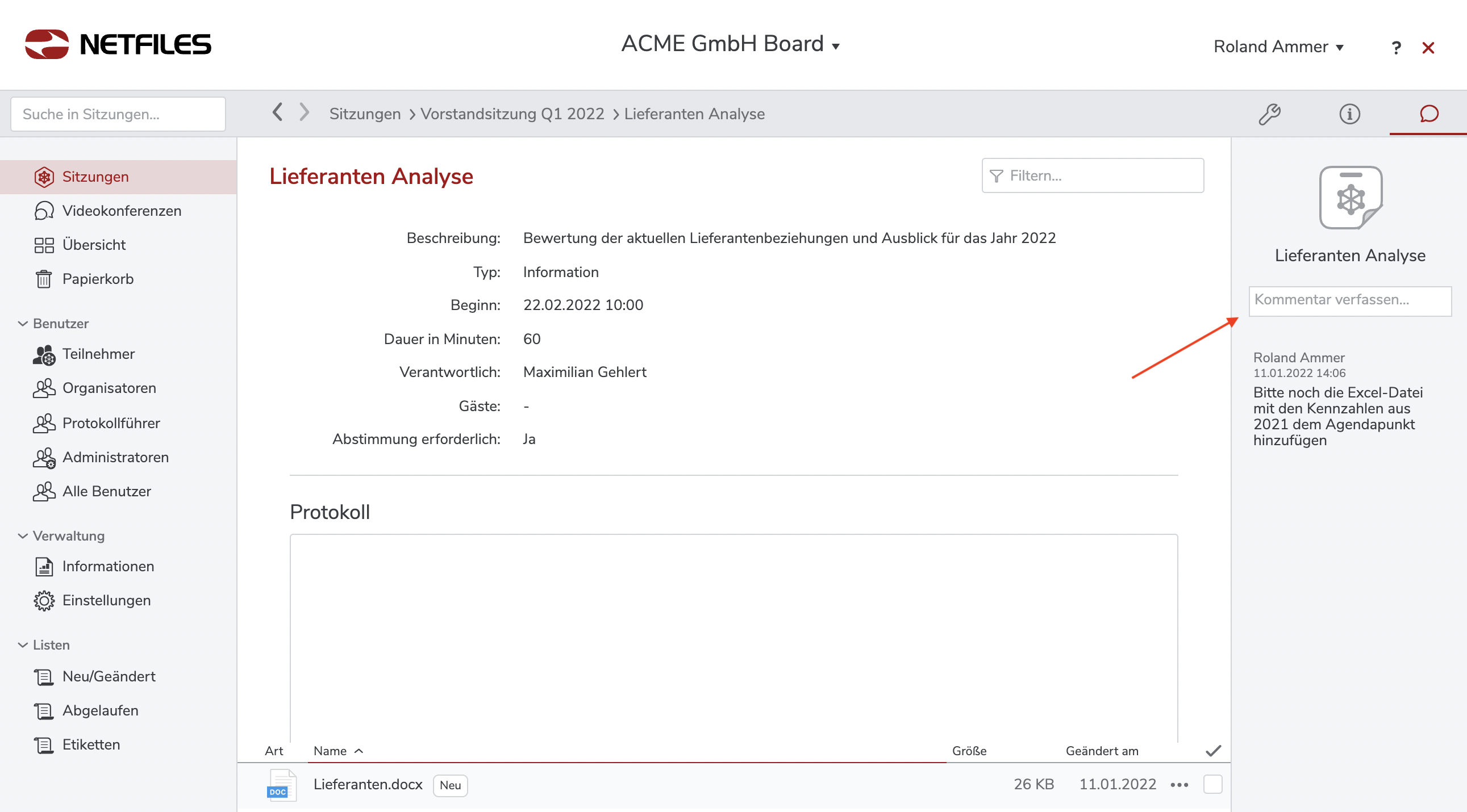Toggle select-all checkmark in table header
Viewport: 1467px width, 812px height.
click(1213, 751)
